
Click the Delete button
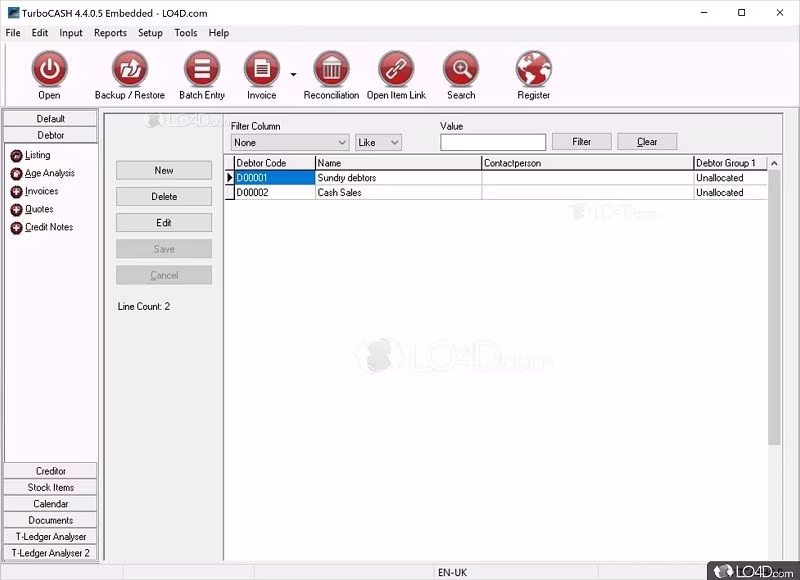pyautogui.click(x=164, y=196)
